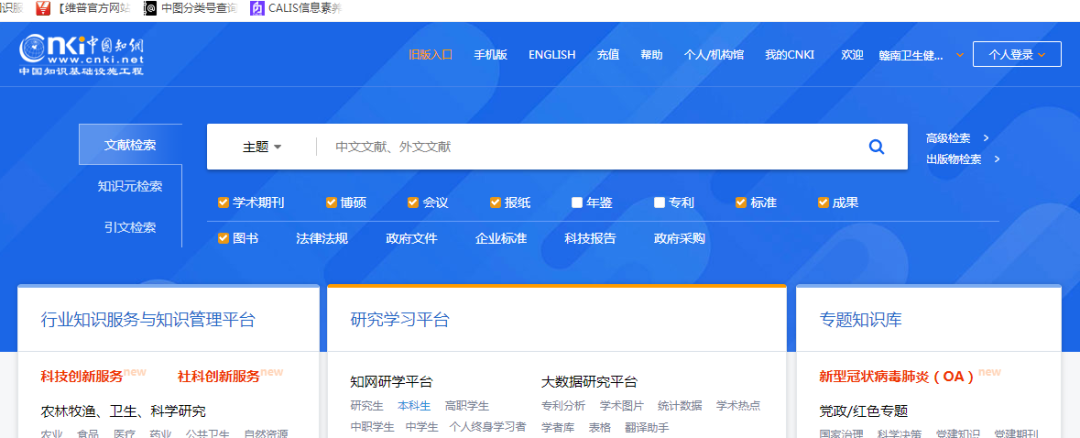This screenshot has height=438, width=1080.
Task: Open the 主题 search field dropdown
Action: [262, 147]
